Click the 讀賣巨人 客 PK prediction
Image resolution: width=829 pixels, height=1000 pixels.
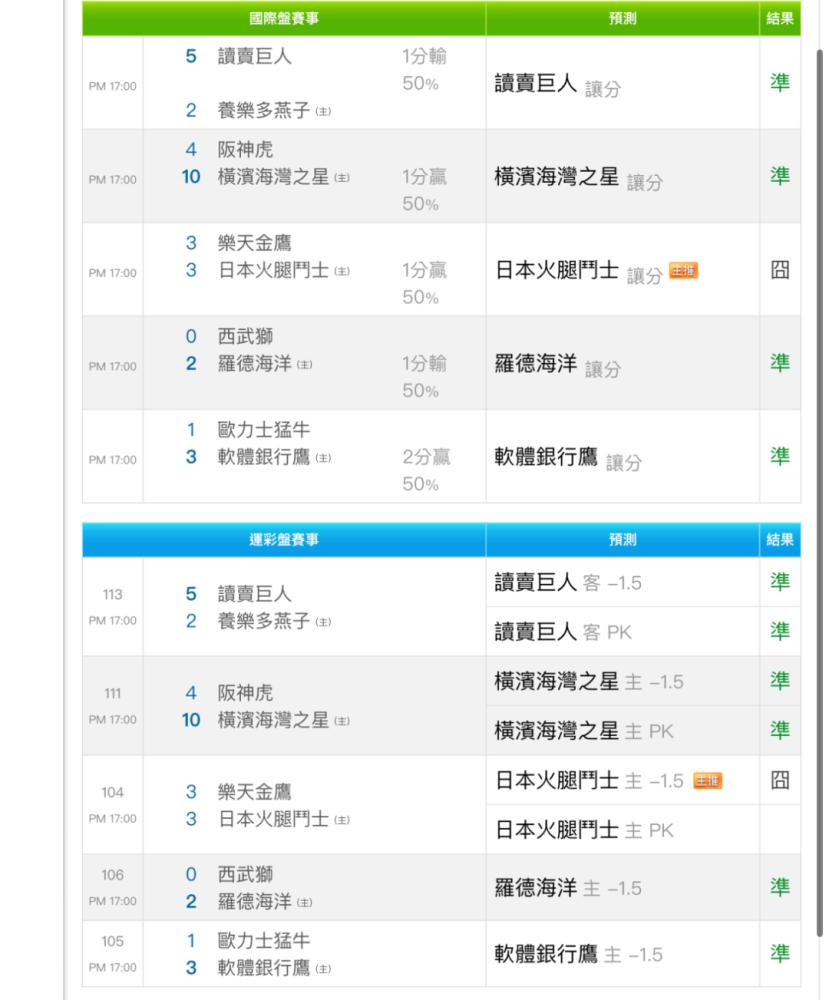coord(562,632)
